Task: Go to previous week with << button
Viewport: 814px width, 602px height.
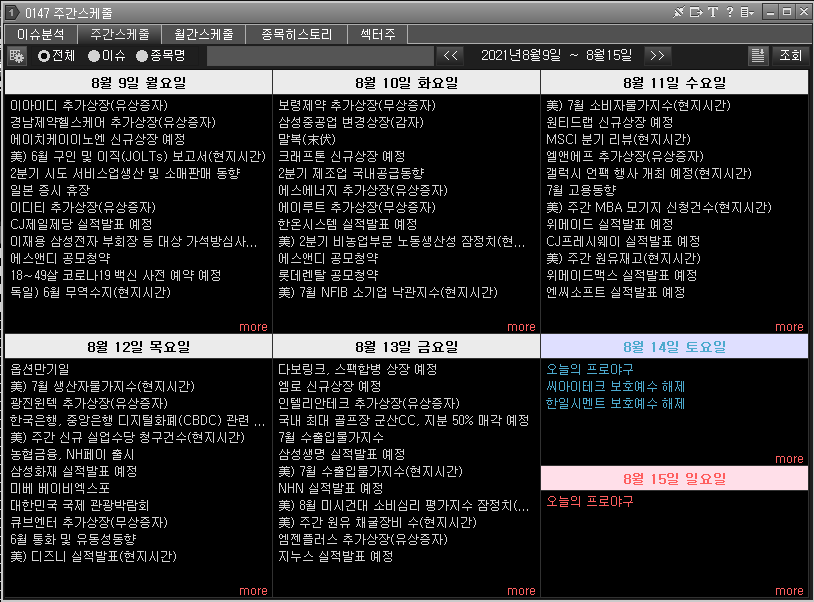Action: coord(451,56)
